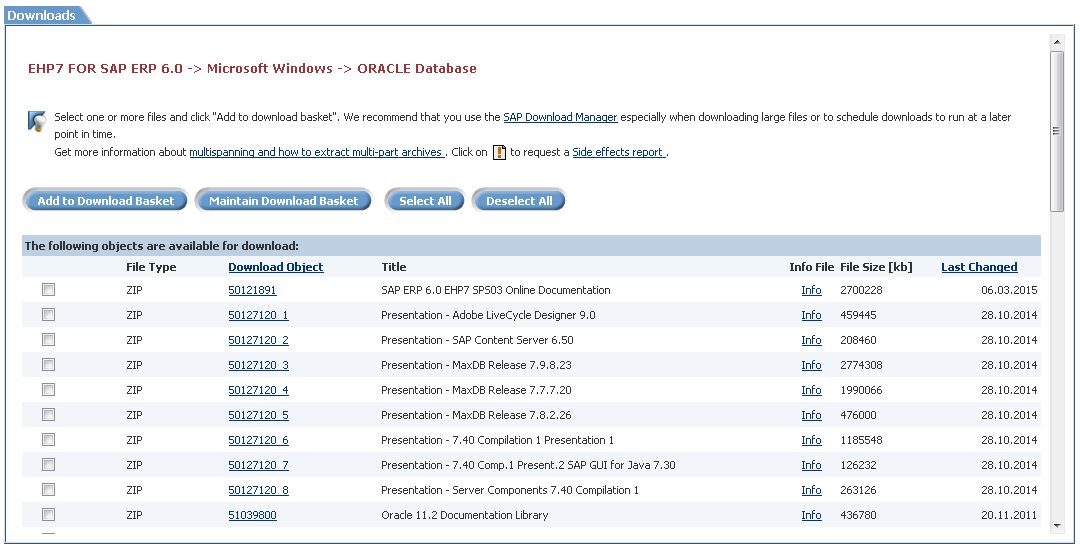Click title Oracle 11.2 Documentation Library
Screen dimensions: 1080x547
[x=465, y=515]
